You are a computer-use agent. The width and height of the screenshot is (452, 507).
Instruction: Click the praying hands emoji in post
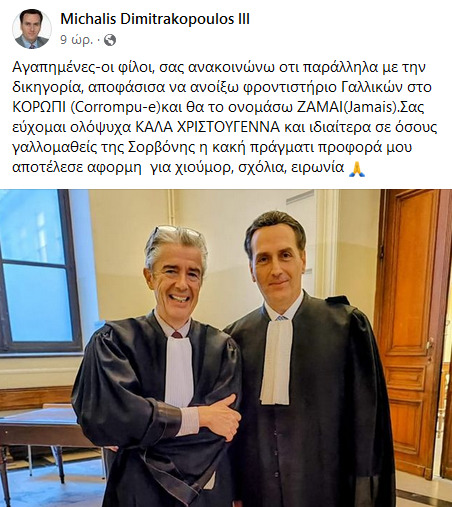pos(356,168)
